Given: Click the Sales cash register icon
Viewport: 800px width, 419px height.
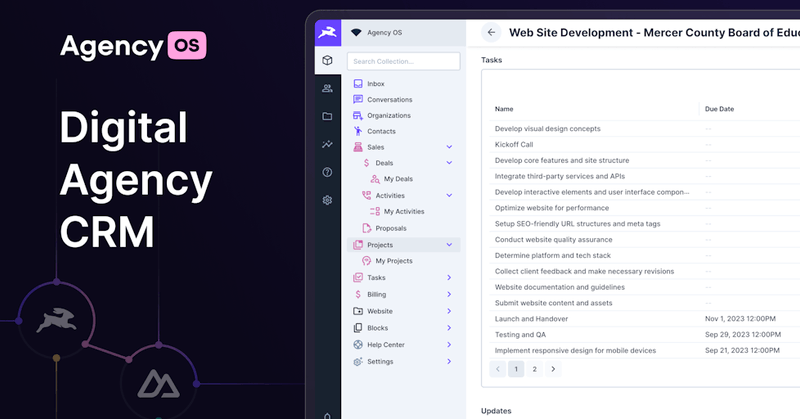Looking at the screenshot, I should click(x=358, y=147).
